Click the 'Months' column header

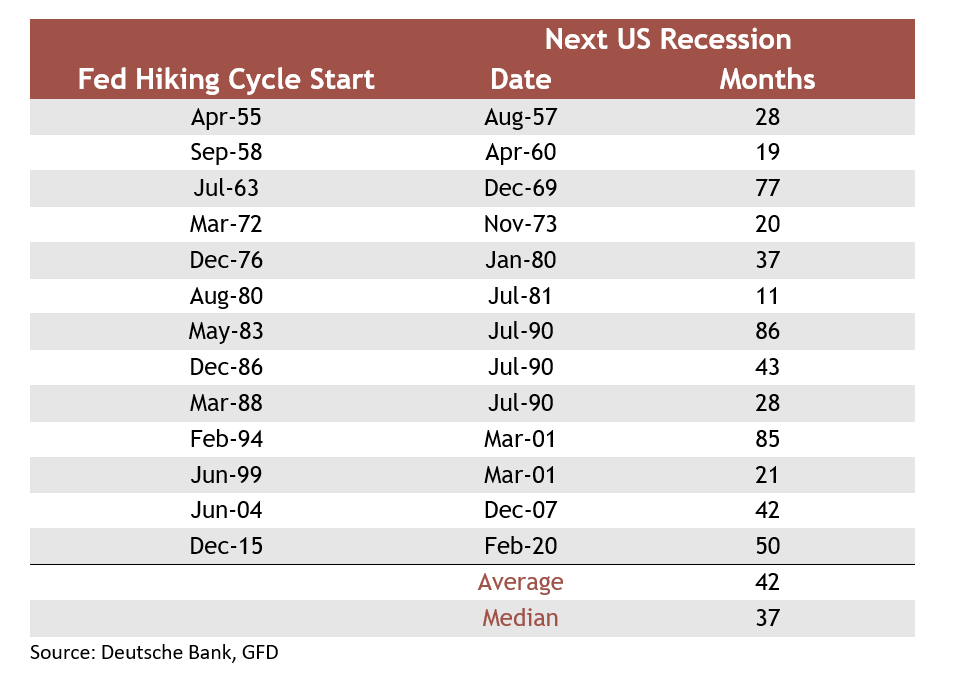[767, 79]
